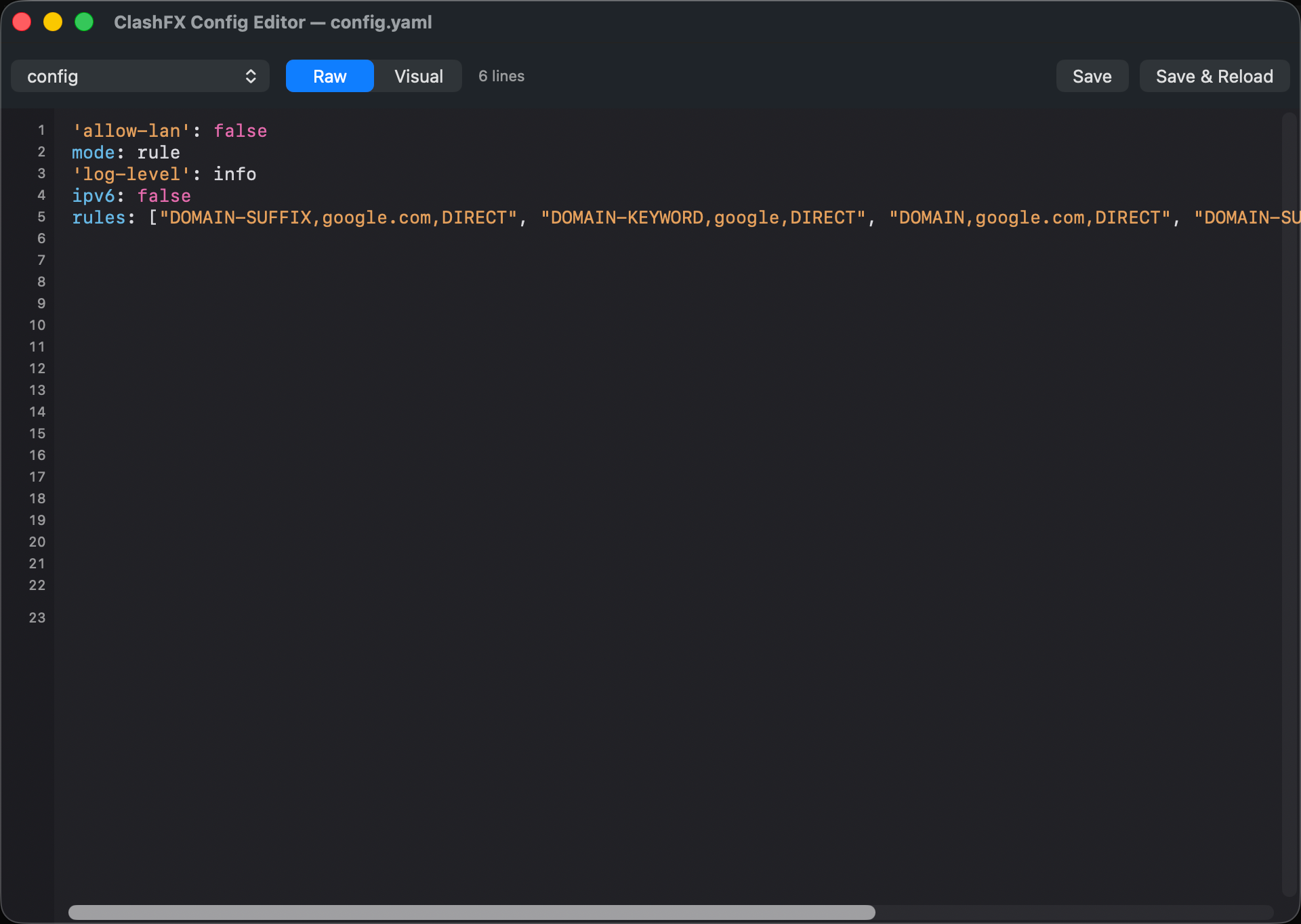Screen dimensions: 1301x924
Task: Maximize window using green button
Action: click(x=84, y=22)
